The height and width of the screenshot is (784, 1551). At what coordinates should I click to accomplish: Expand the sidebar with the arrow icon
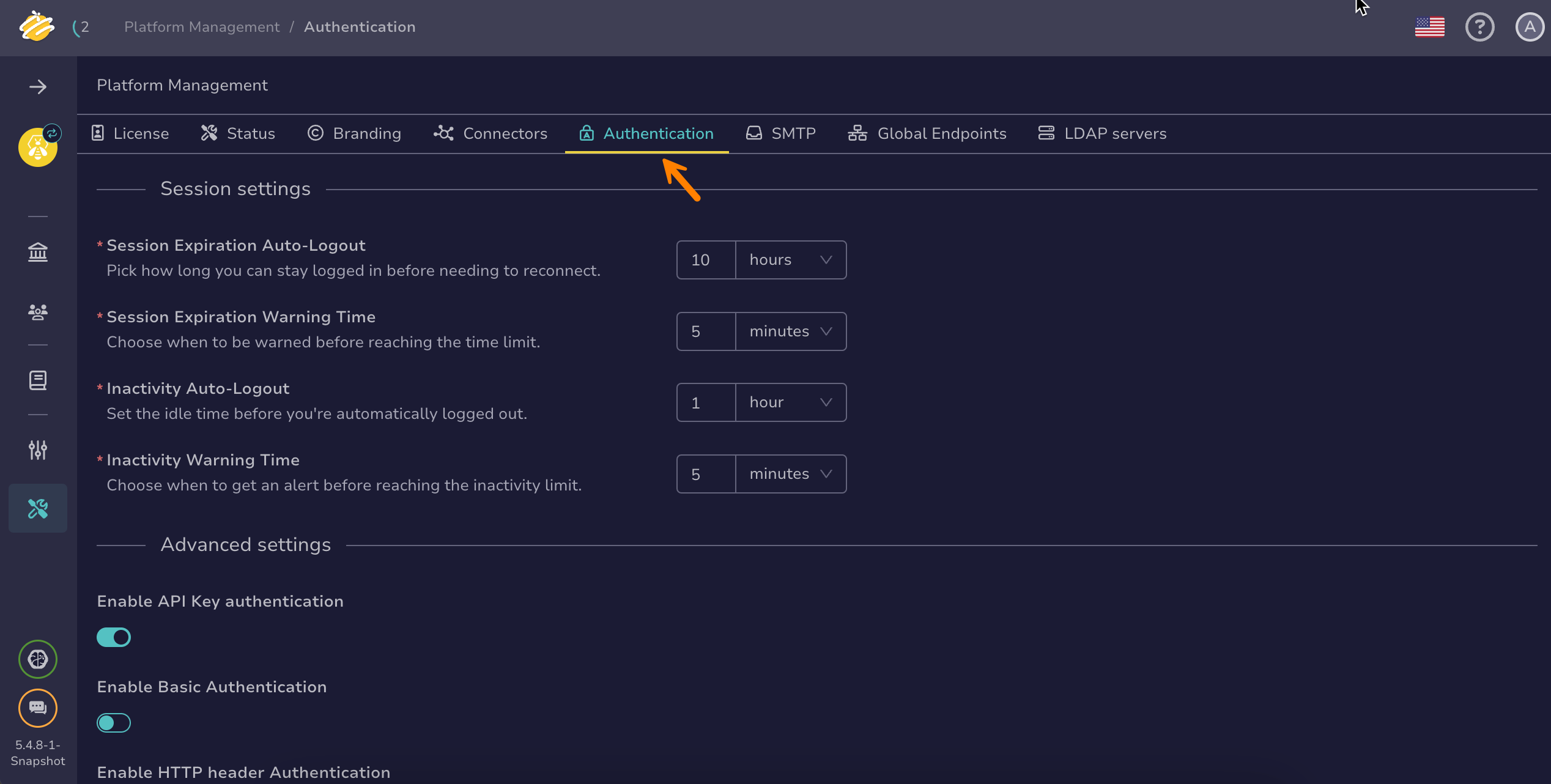[x=38, y=87]
